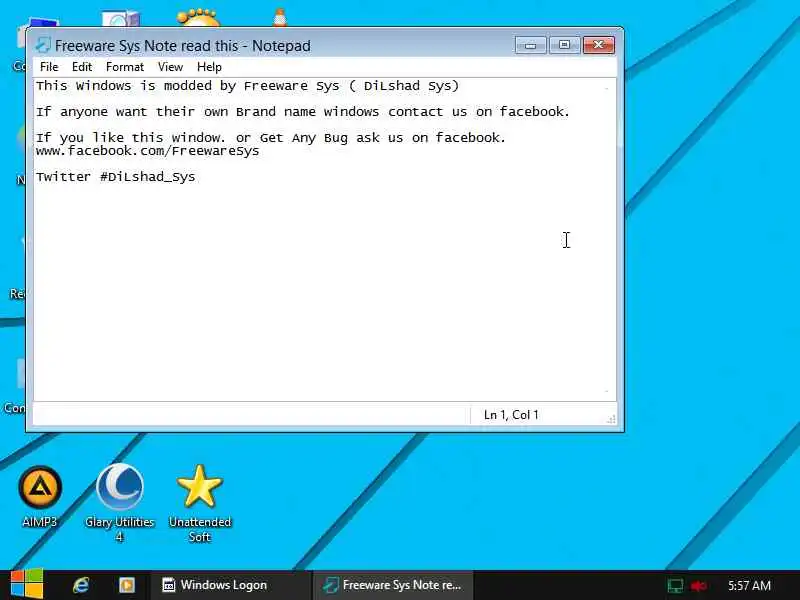Maximize the Notepad window
The height and width of the screenshot is (600, 800).
click(x=564, y=45)
